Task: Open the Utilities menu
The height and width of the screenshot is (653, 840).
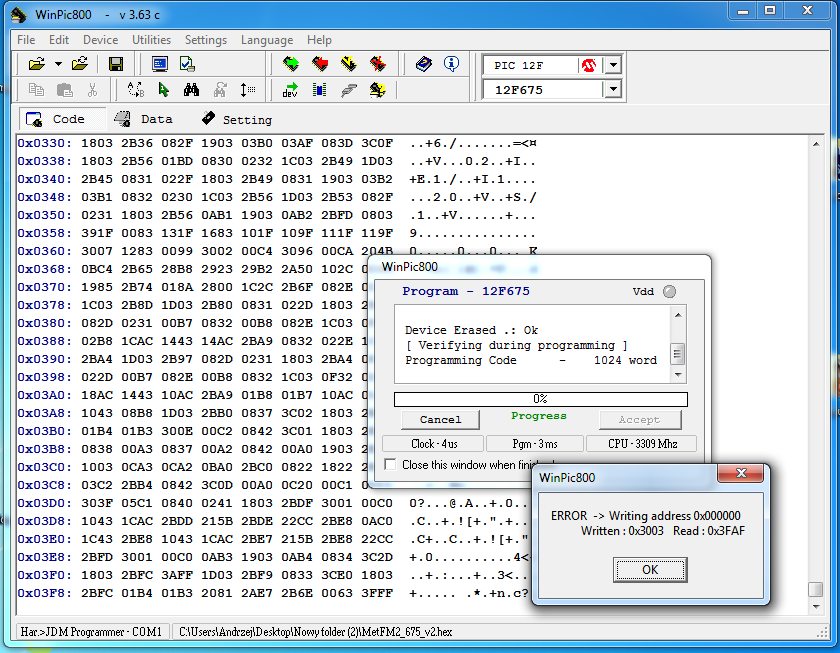Action: coord(152,40)
